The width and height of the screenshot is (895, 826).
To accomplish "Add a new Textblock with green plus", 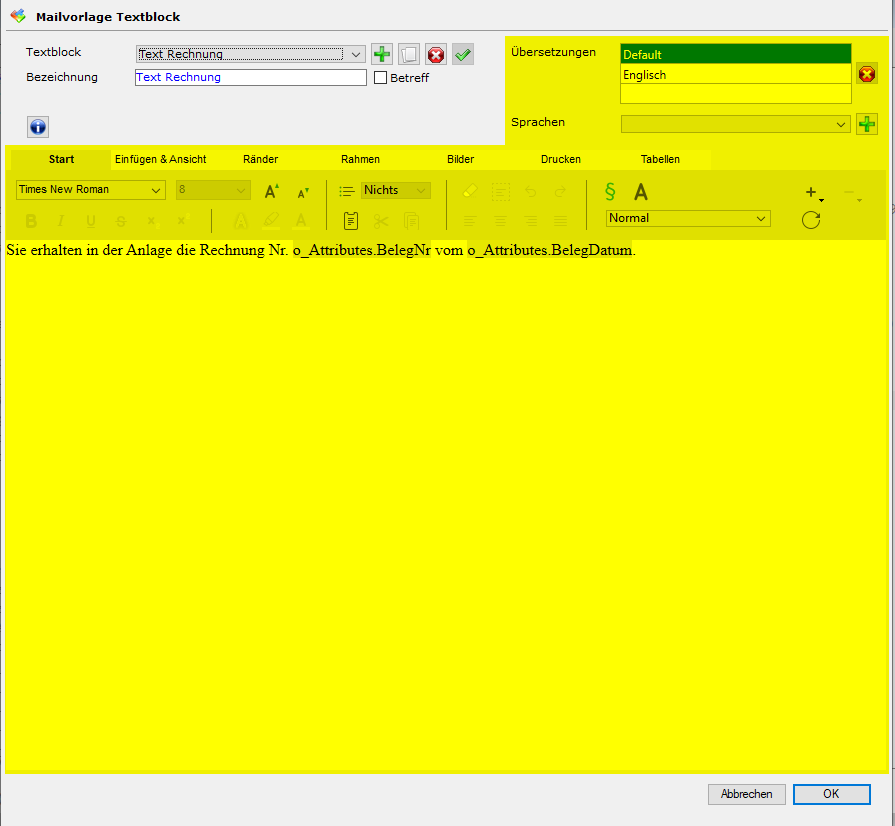I will tap(382, 55).
